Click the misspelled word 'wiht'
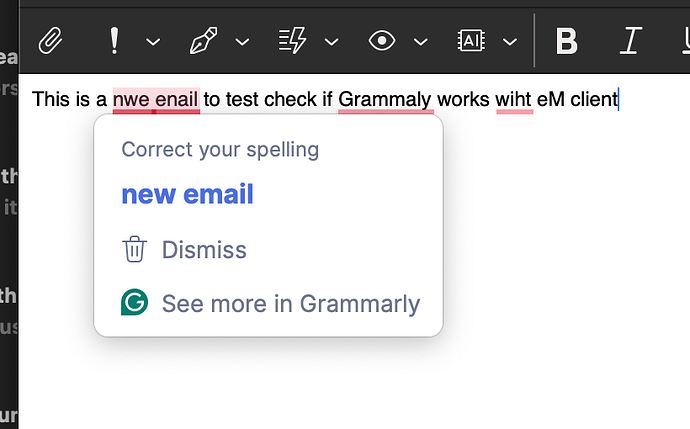The height and width of the screenshot is (429, 690). 514,99
